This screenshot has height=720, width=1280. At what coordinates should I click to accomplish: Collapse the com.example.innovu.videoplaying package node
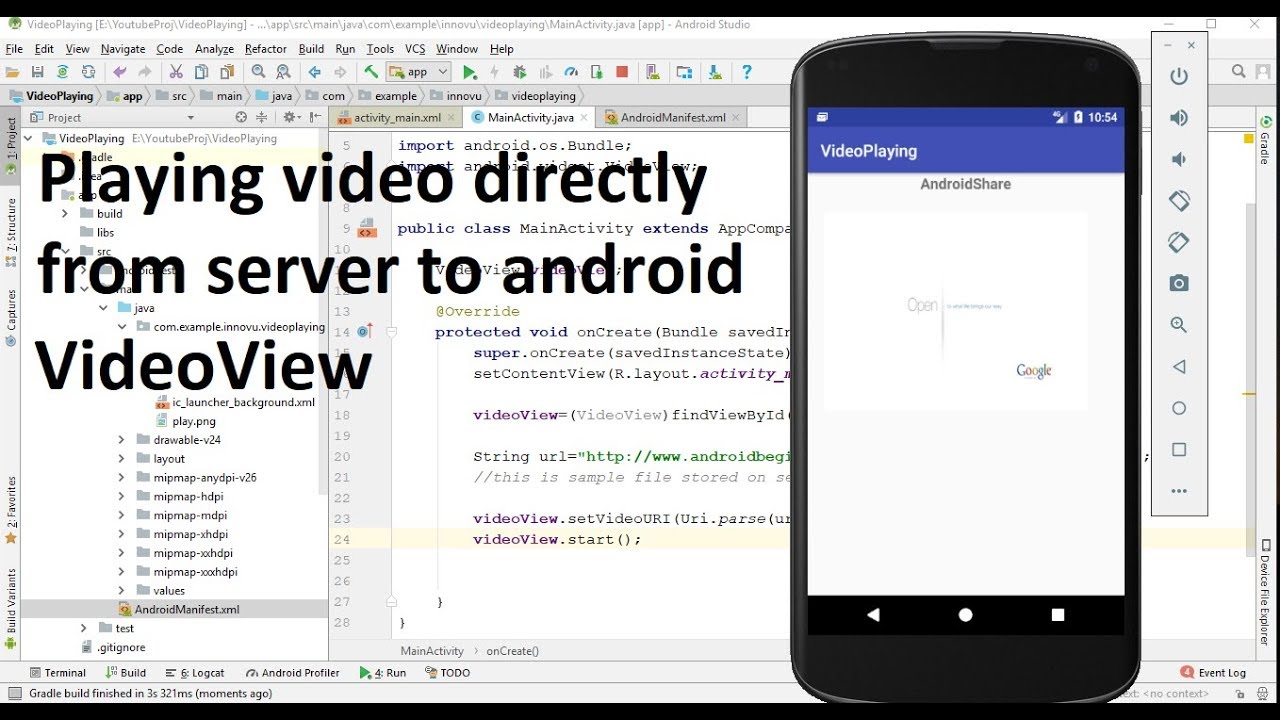click(x=122, y=327)
